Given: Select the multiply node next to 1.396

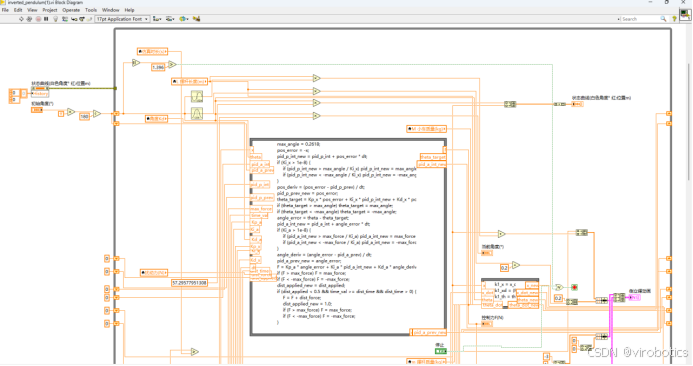Looking at the screenshot, I should (172, 65).
